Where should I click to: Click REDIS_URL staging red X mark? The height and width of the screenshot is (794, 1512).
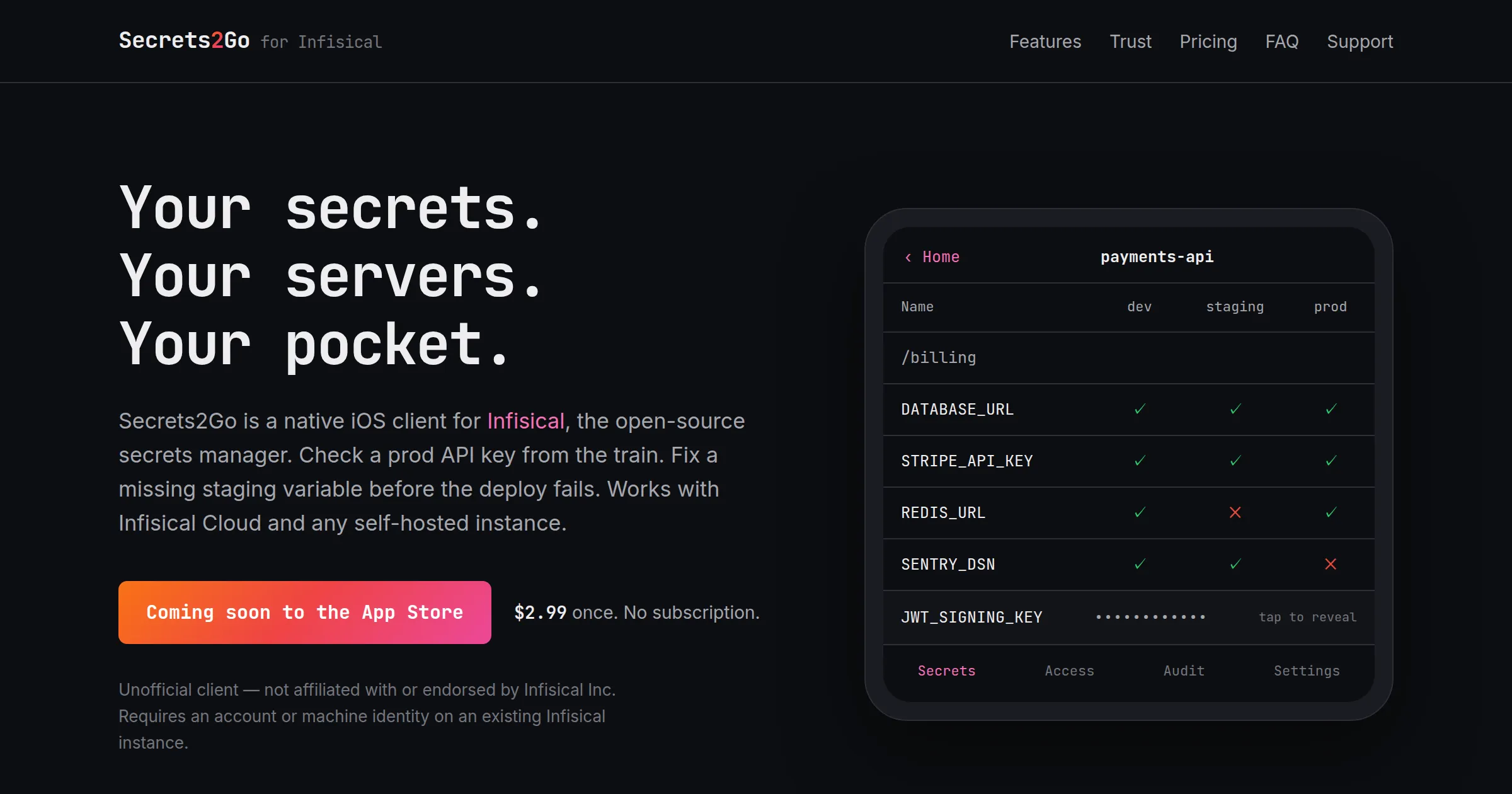pos(1235,512)
